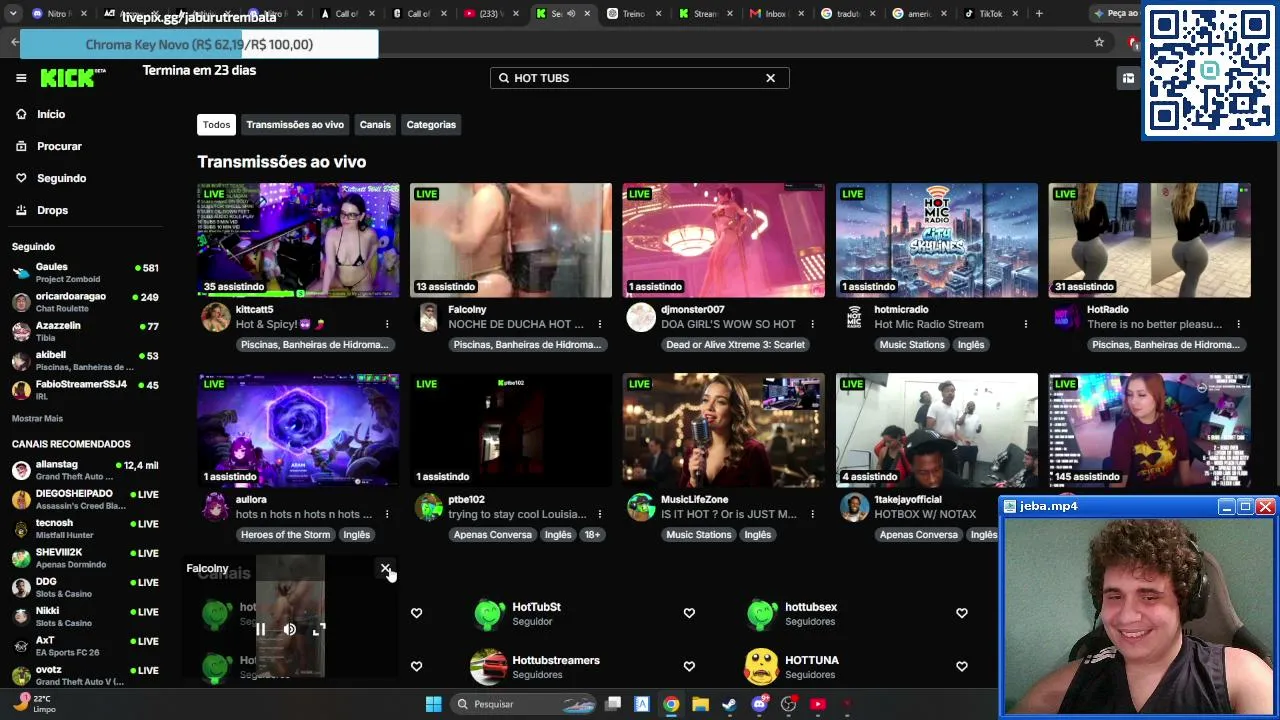Viewport: 1280px width, 720px height.
Task: Follow the HotTubSt channel with heart
Action: pos(689,613)
